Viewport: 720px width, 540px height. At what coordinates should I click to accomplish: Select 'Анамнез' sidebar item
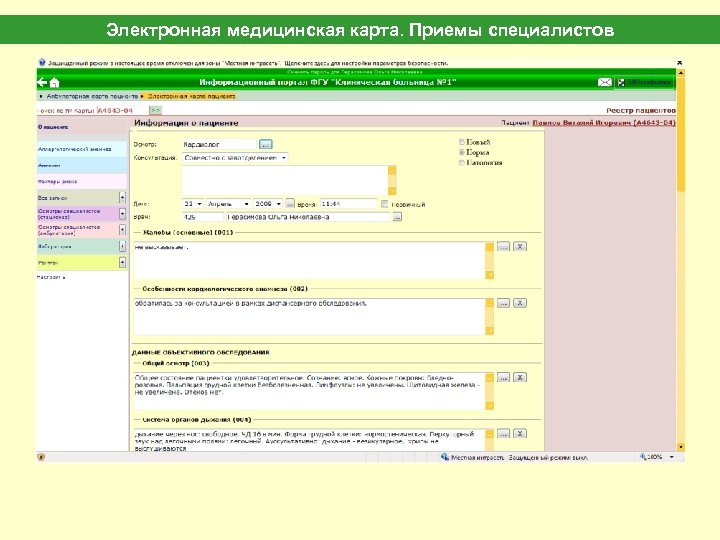click(82, 165)
